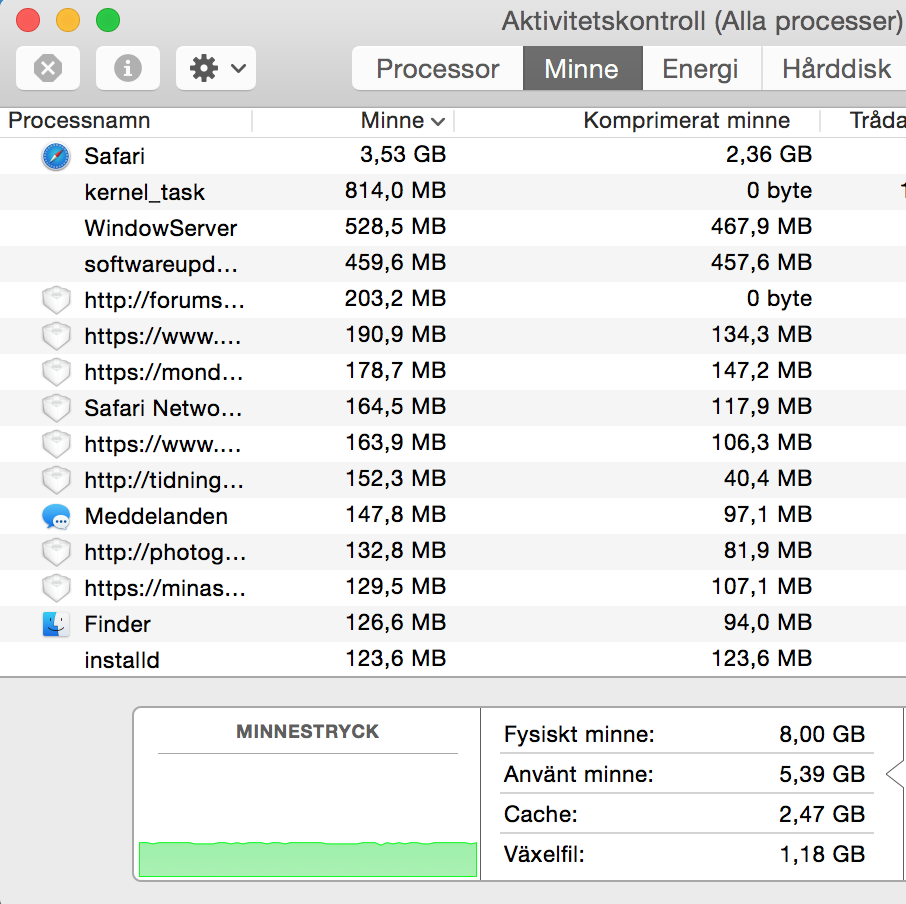Click the shield icon beside Safari Netwo…
906x904 pixels.
(x=56, y=408)
